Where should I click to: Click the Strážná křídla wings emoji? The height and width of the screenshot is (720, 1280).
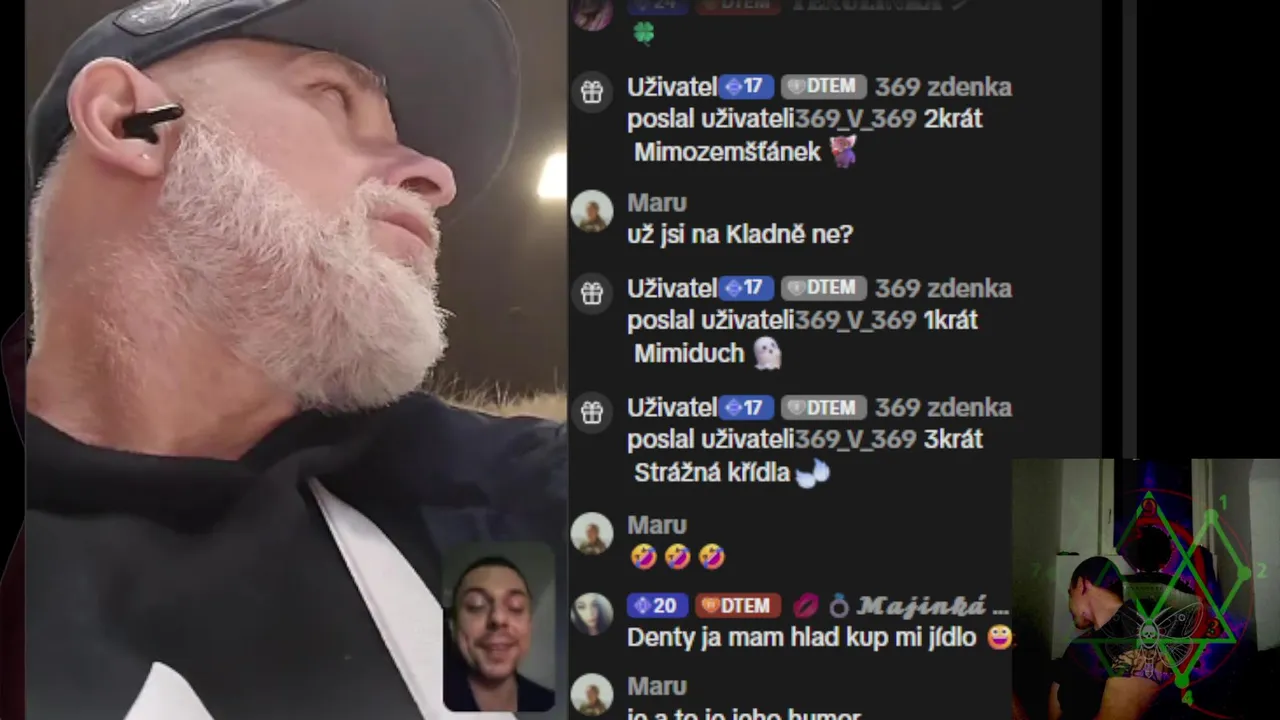[813, 473]
